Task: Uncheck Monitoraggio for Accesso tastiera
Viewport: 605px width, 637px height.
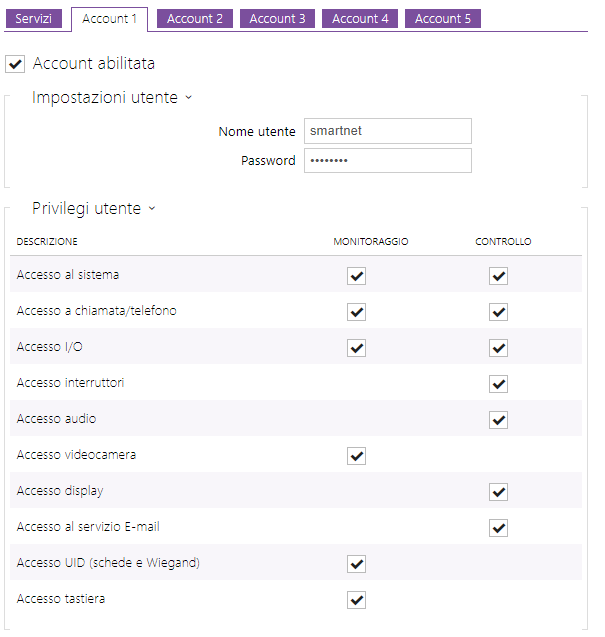Action: point(357,600)
